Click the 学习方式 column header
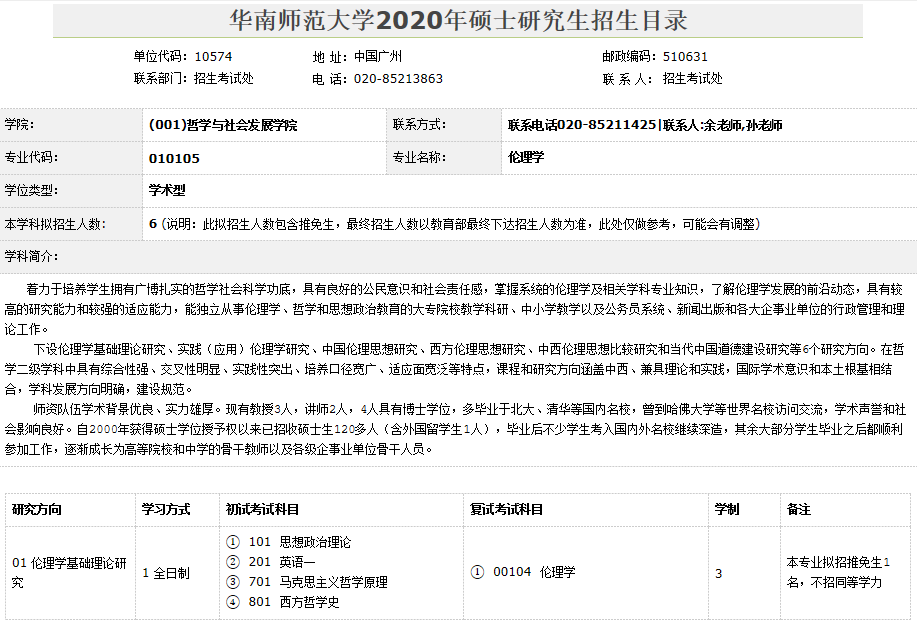 pos(166,509)
